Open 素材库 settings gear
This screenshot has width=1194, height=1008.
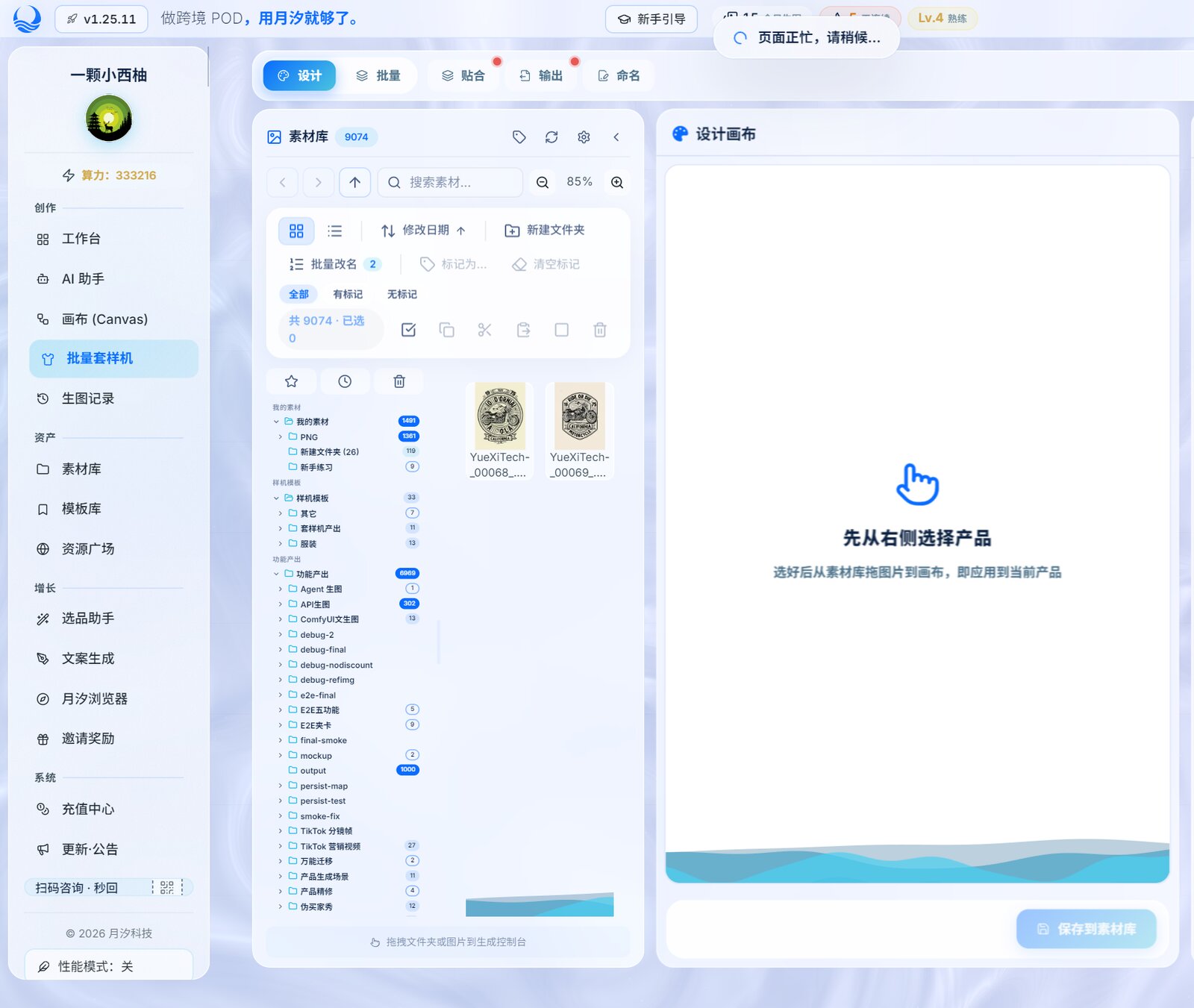(x=584, y=137)
